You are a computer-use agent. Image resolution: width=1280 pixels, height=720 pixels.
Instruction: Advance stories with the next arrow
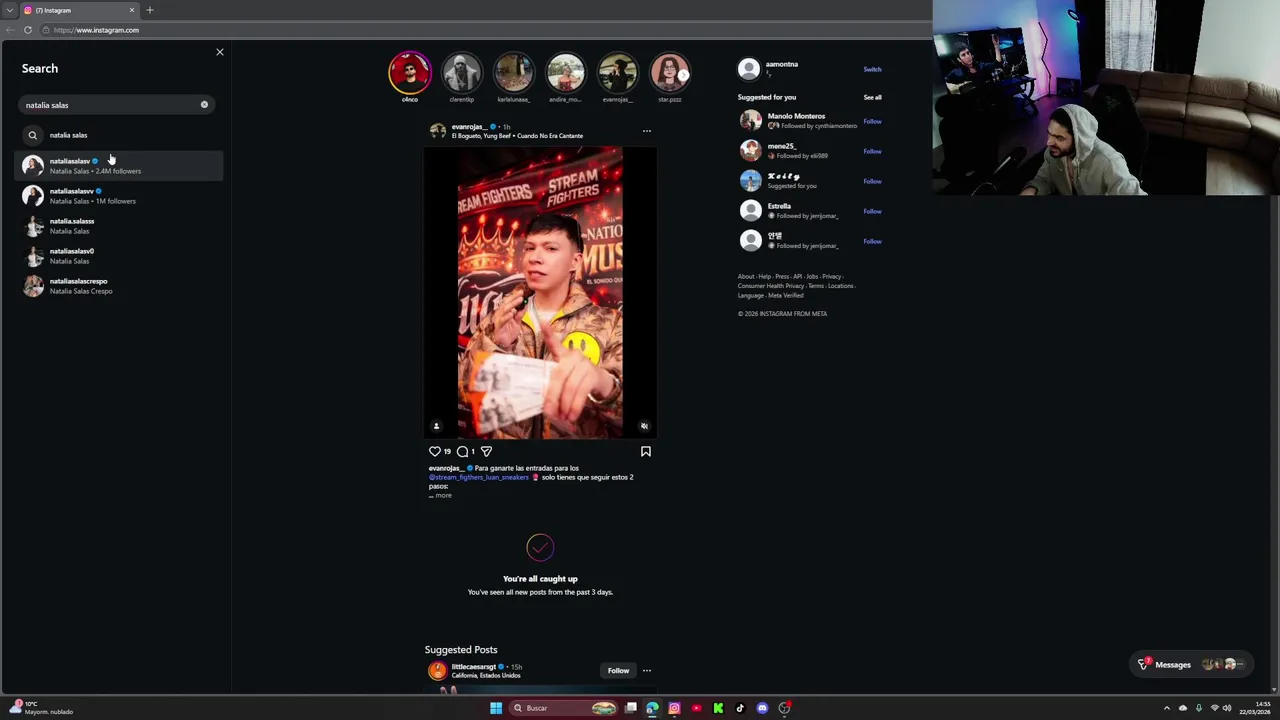pos(684,75)
